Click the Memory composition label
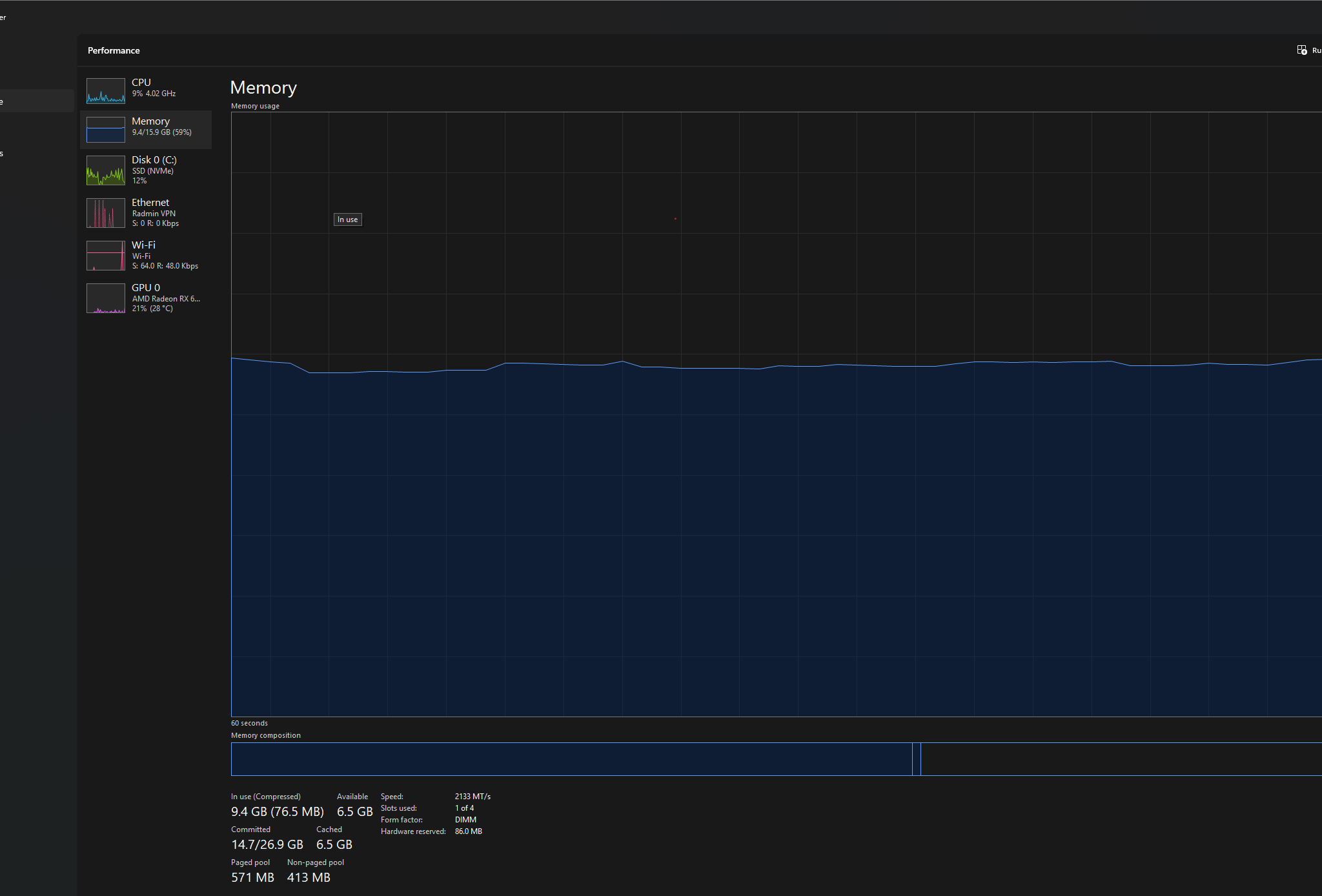Viewport: 1322px width, 896px height. point(266,735)
